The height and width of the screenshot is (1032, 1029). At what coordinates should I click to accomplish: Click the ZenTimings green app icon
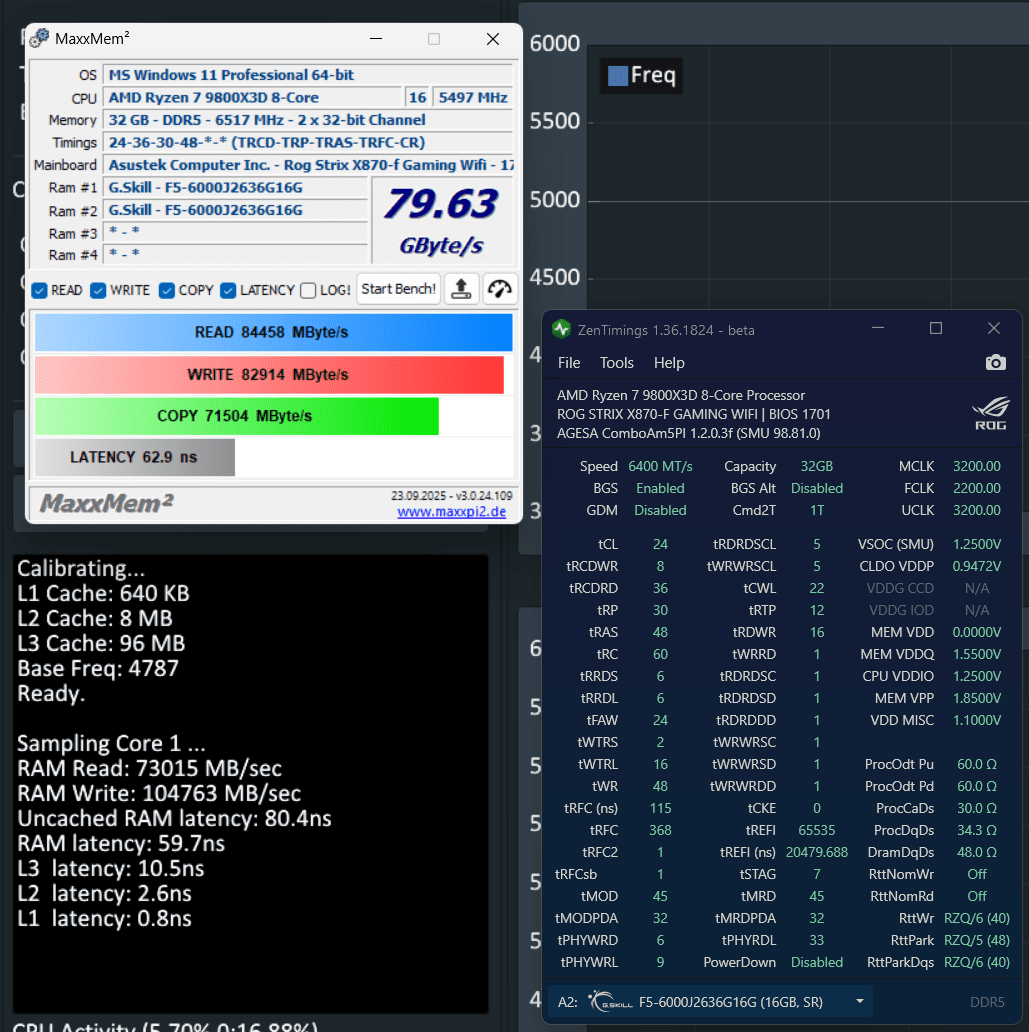pos(561,329)
